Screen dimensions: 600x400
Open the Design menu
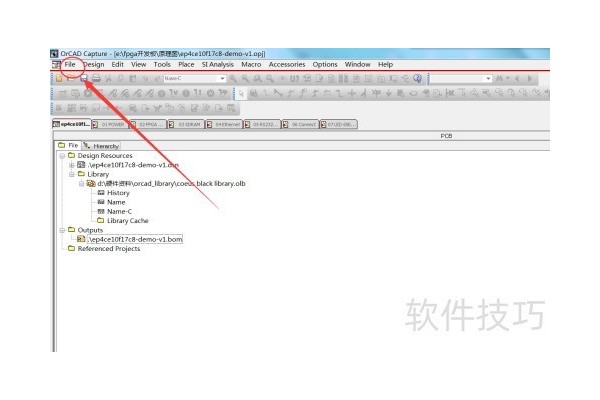tap(94, 64)
